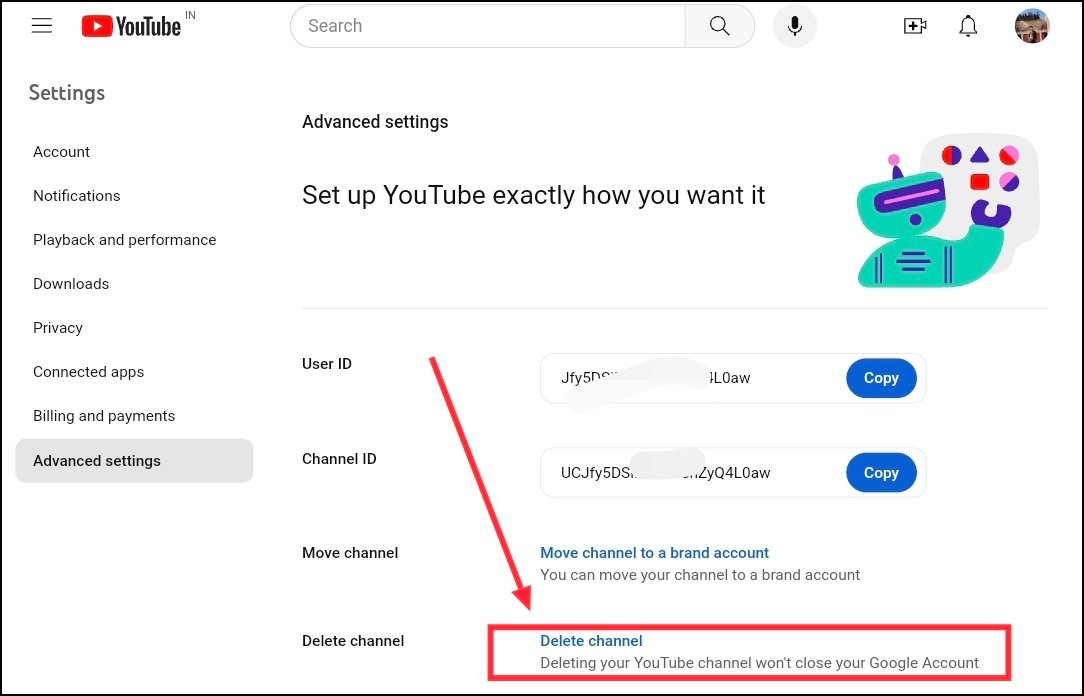The width and height of the screenshot is (1084, 696).
Task: Click 'Set up YouTube exactly how you want it'
Action: 533,195
